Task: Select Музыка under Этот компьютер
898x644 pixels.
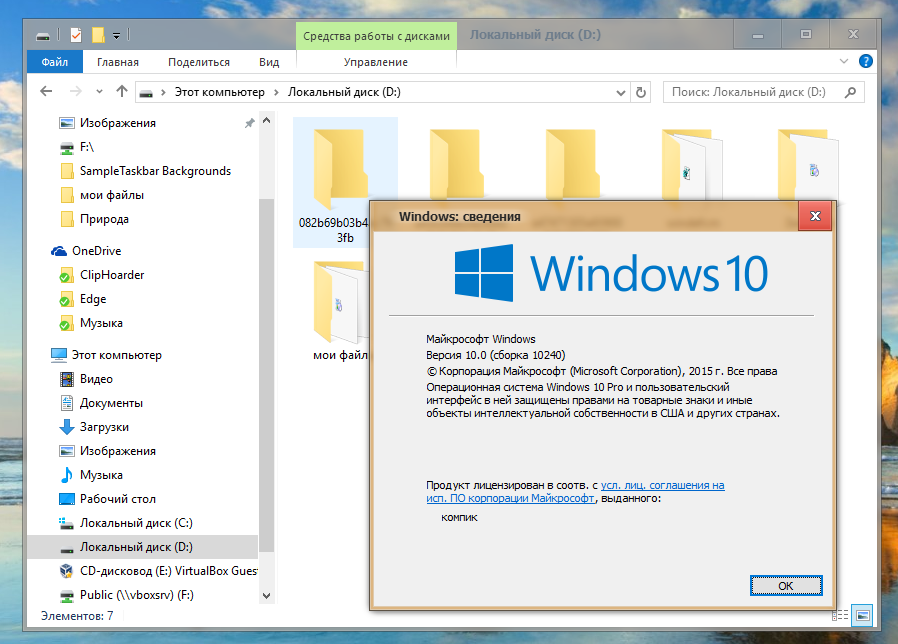Action: [101, 475]
